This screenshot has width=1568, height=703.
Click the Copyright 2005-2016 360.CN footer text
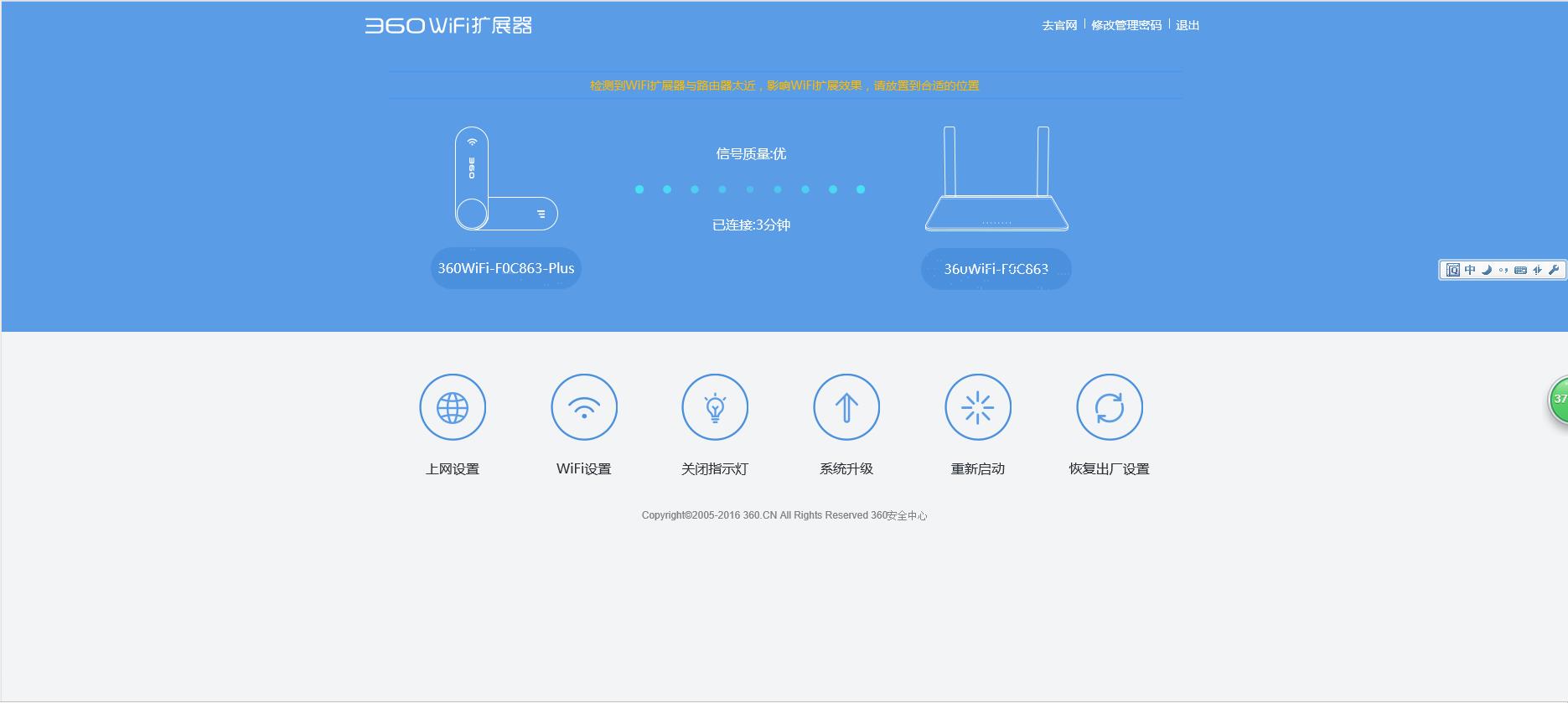pos(784,515)
